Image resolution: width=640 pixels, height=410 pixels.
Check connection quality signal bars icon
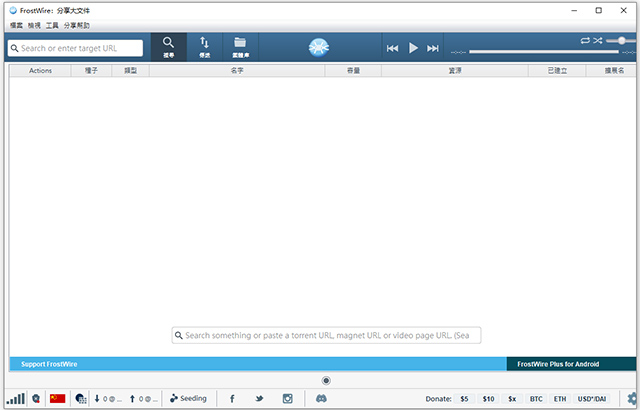tap(16, 399)
